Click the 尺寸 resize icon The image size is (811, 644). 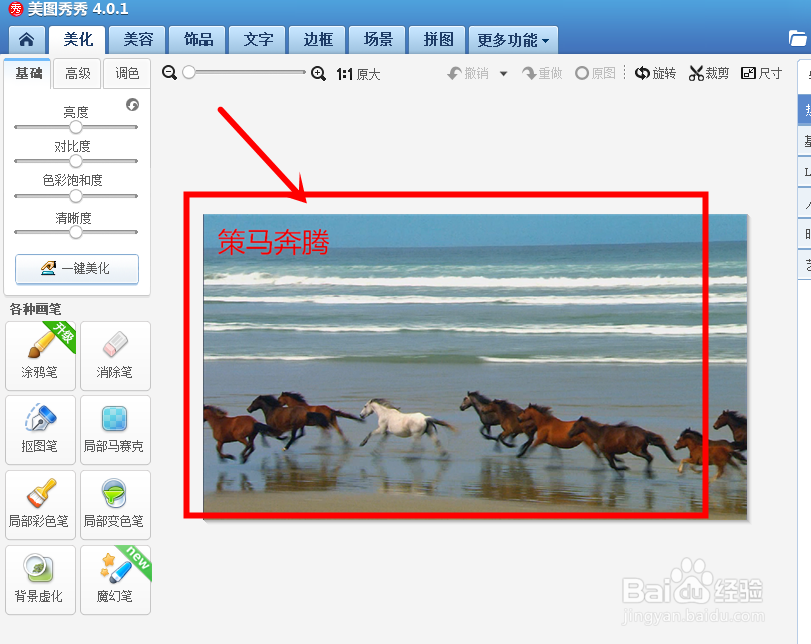pos(761,72)
